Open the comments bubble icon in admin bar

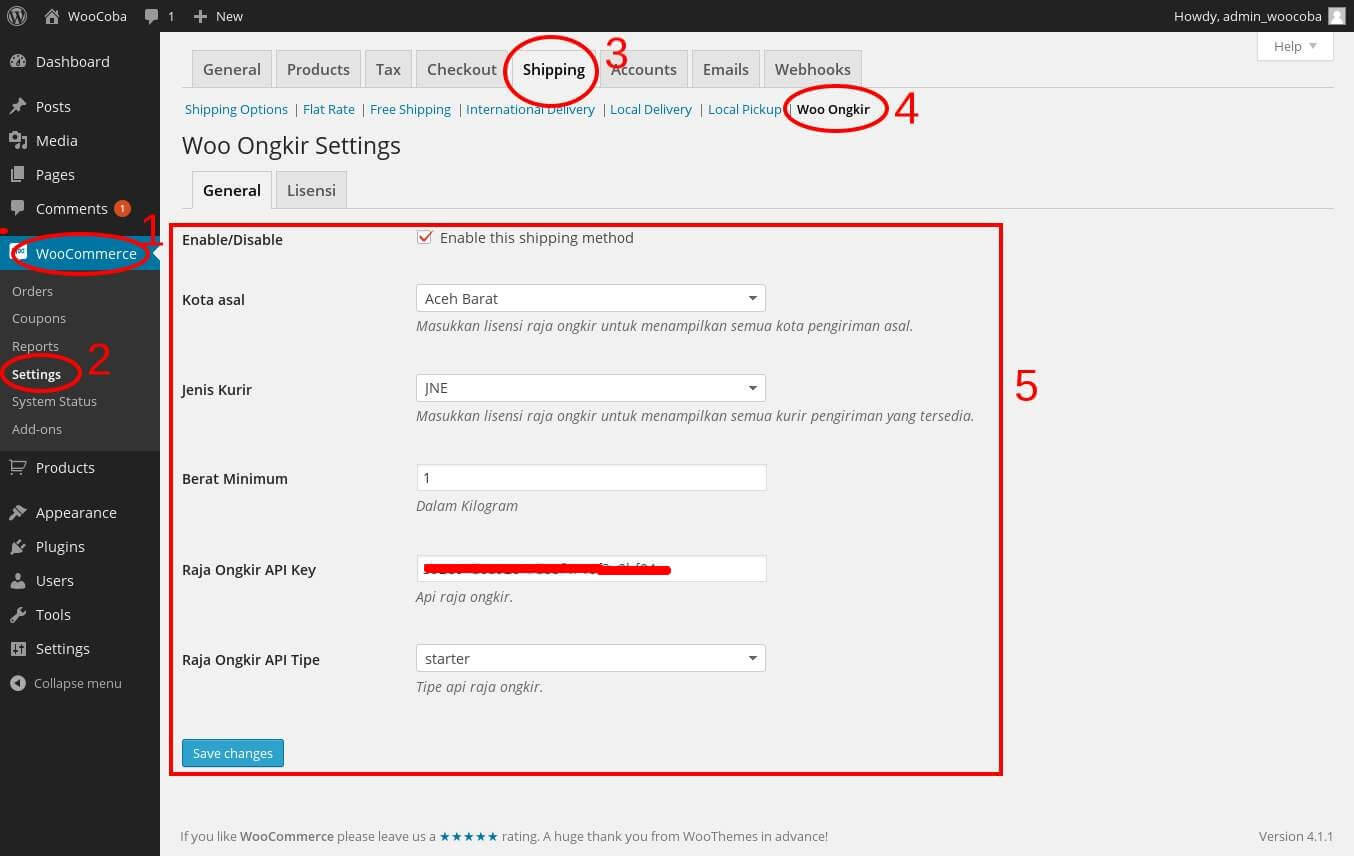pyautogui.click(x=151, y=17)
